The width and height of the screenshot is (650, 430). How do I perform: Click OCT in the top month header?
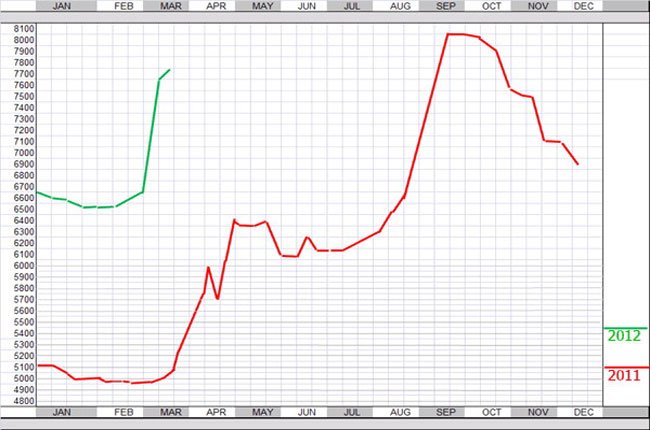pos(492,6)
